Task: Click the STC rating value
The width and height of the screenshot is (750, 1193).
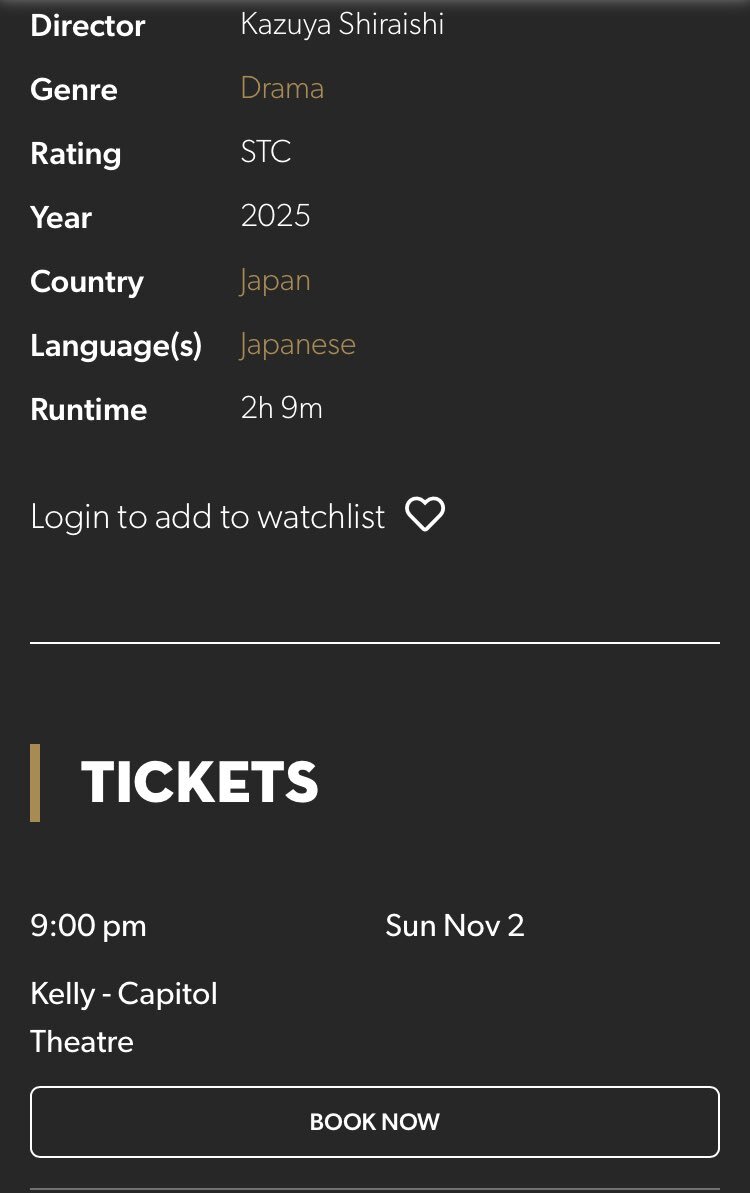Action: [266, 152]
